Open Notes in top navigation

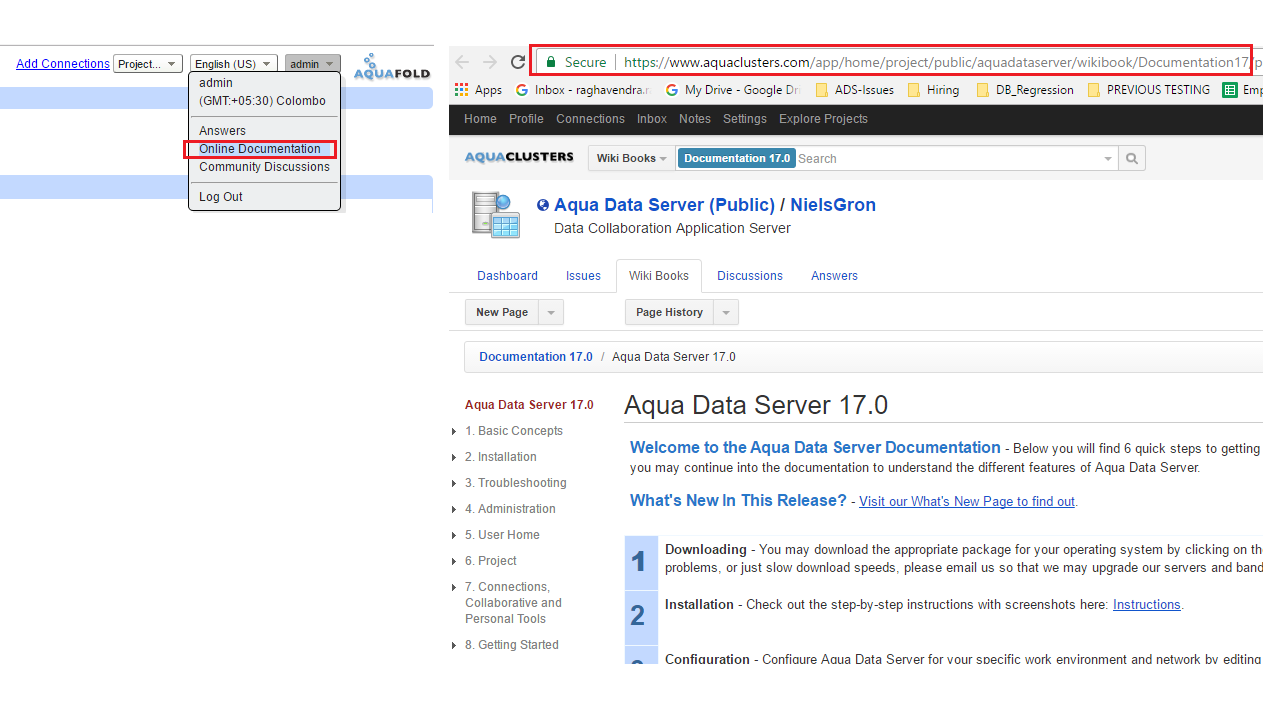point(695,119)
